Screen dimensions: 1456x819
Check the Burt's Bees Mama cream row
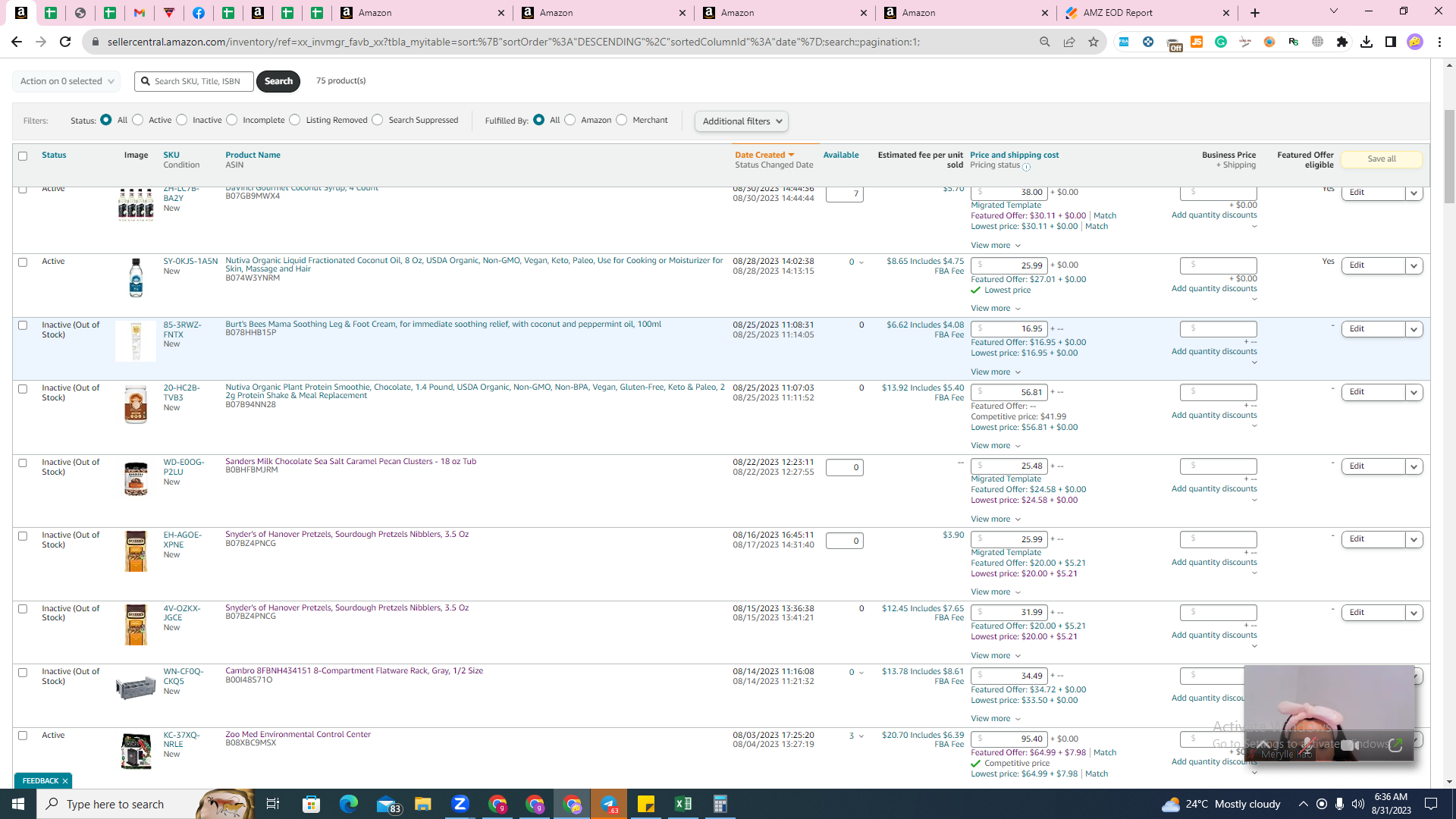pyautogui.click(x=23, y=325)
